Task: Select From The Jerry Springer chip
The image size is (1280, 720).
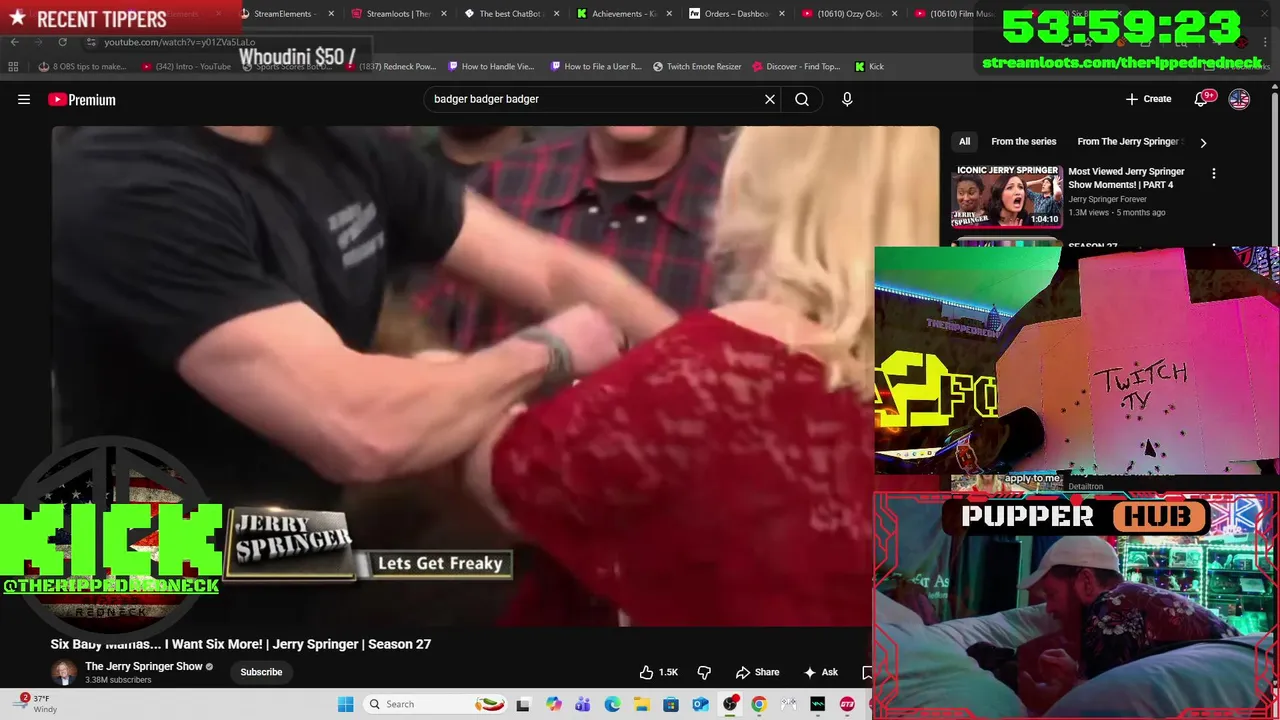Action: pyautogui.click(x=1128, y=142)
